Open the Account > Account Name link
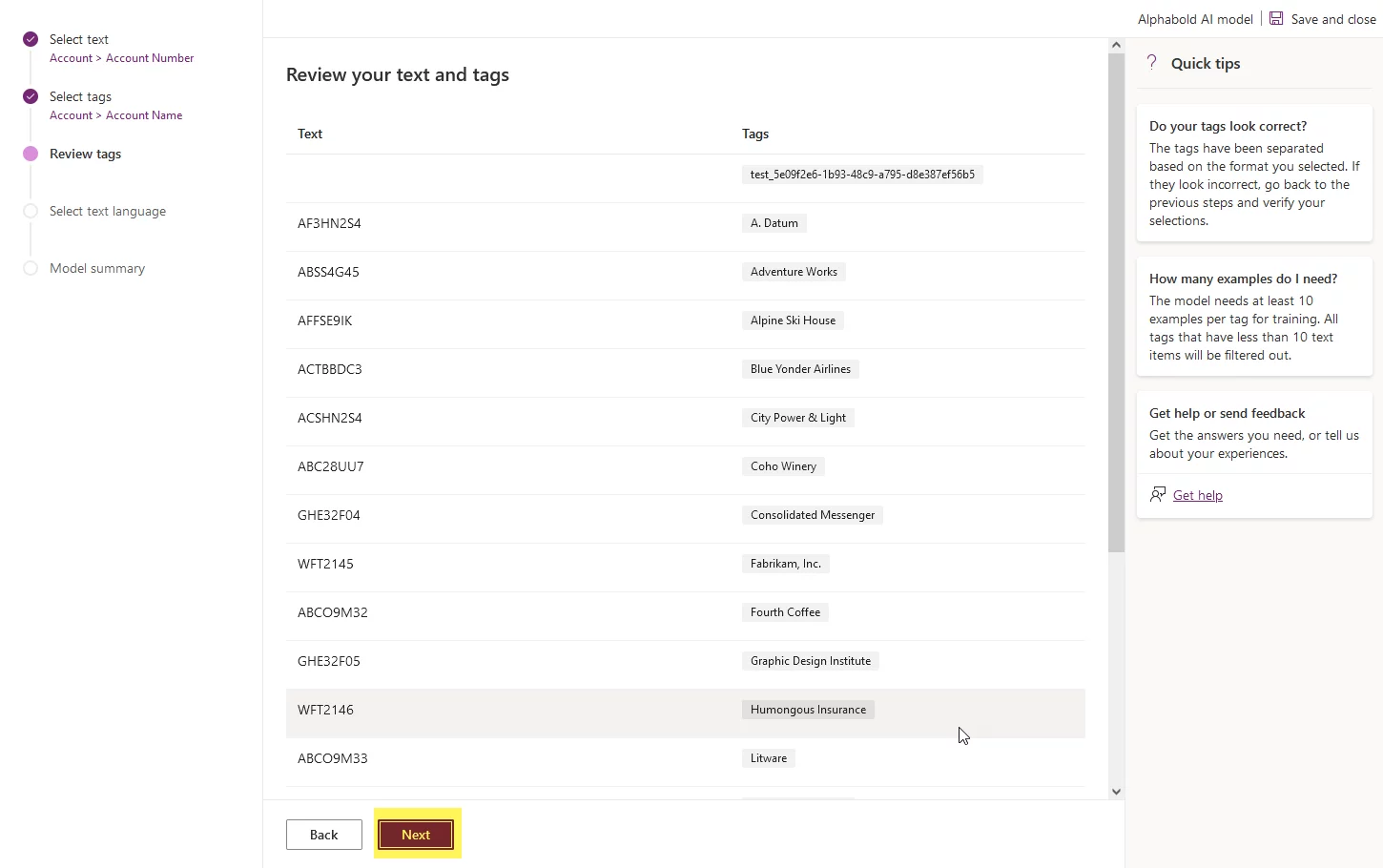This screenshot has height=868, width=1383. [116, 115]
